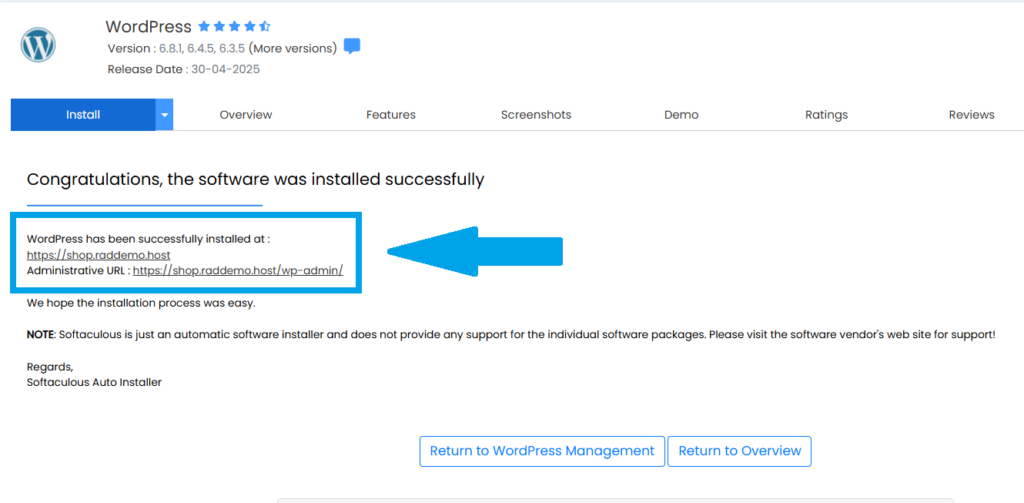Click the first star in the rating
Image resolution: width=1024 pixels, height=503 pixels.
click(204, 26)
